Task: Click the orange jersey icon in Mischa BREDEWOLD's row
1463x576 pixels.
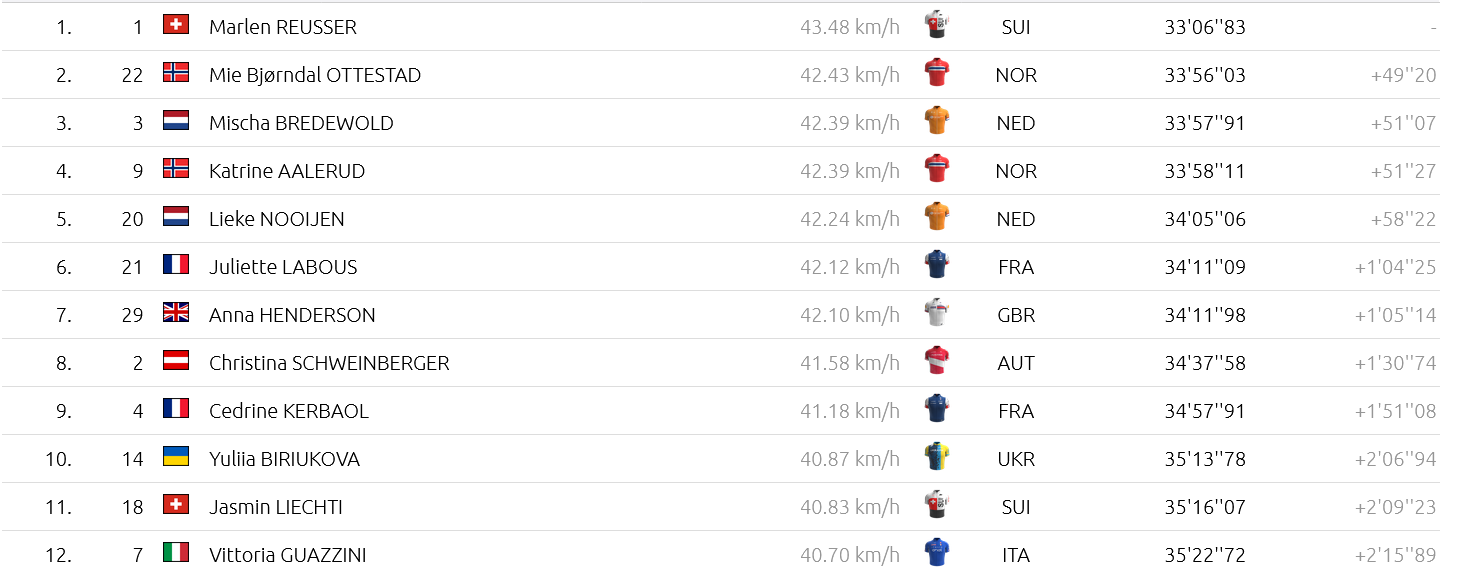Action: (937, 121)
